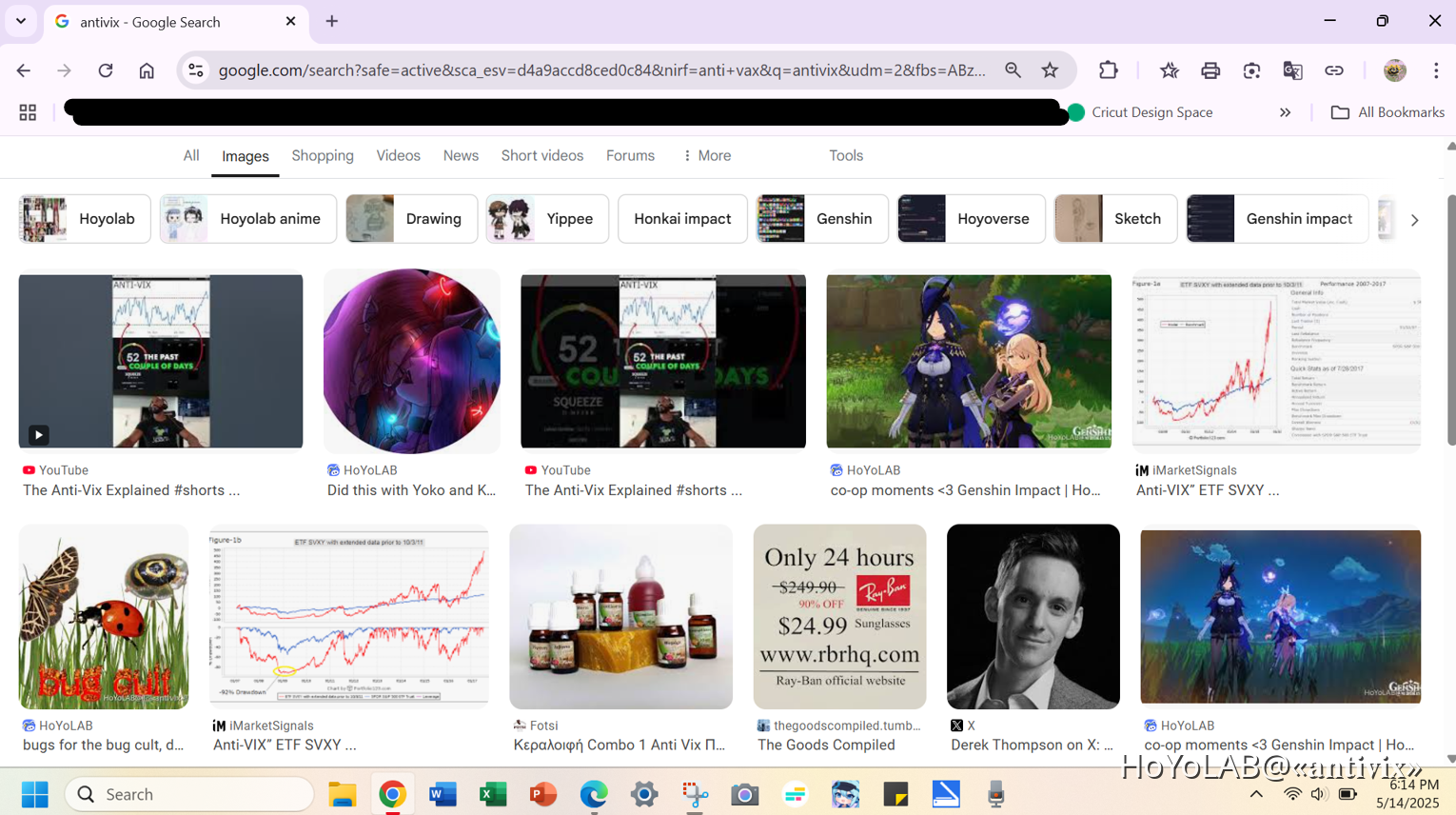Expand more filter chips with the right arrow
Viewport: 1456px width, 815px height.
coord(1415,218)
